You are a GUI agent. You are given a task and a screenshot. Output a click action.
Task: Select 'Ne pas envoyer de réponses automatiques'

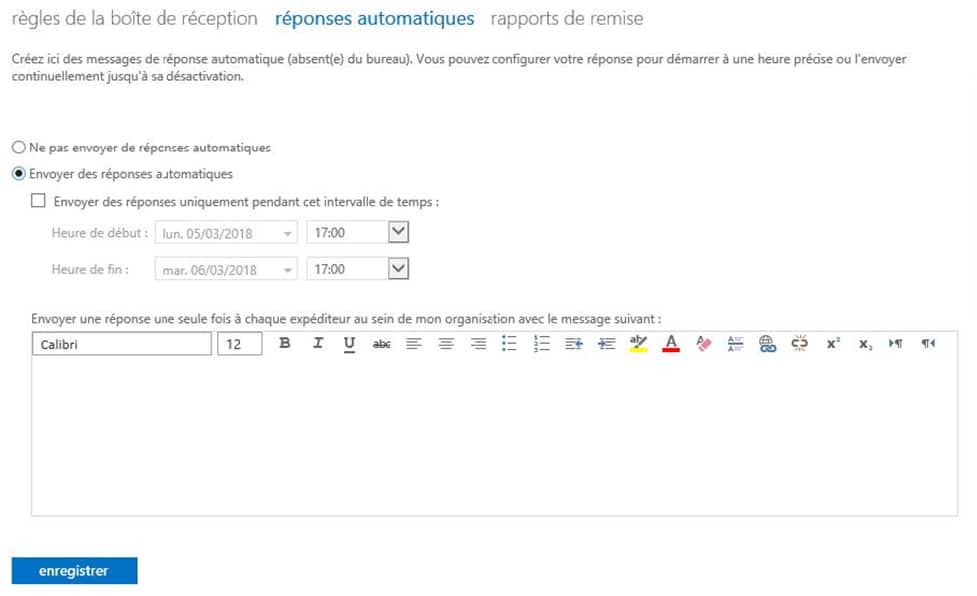[17, 146]
